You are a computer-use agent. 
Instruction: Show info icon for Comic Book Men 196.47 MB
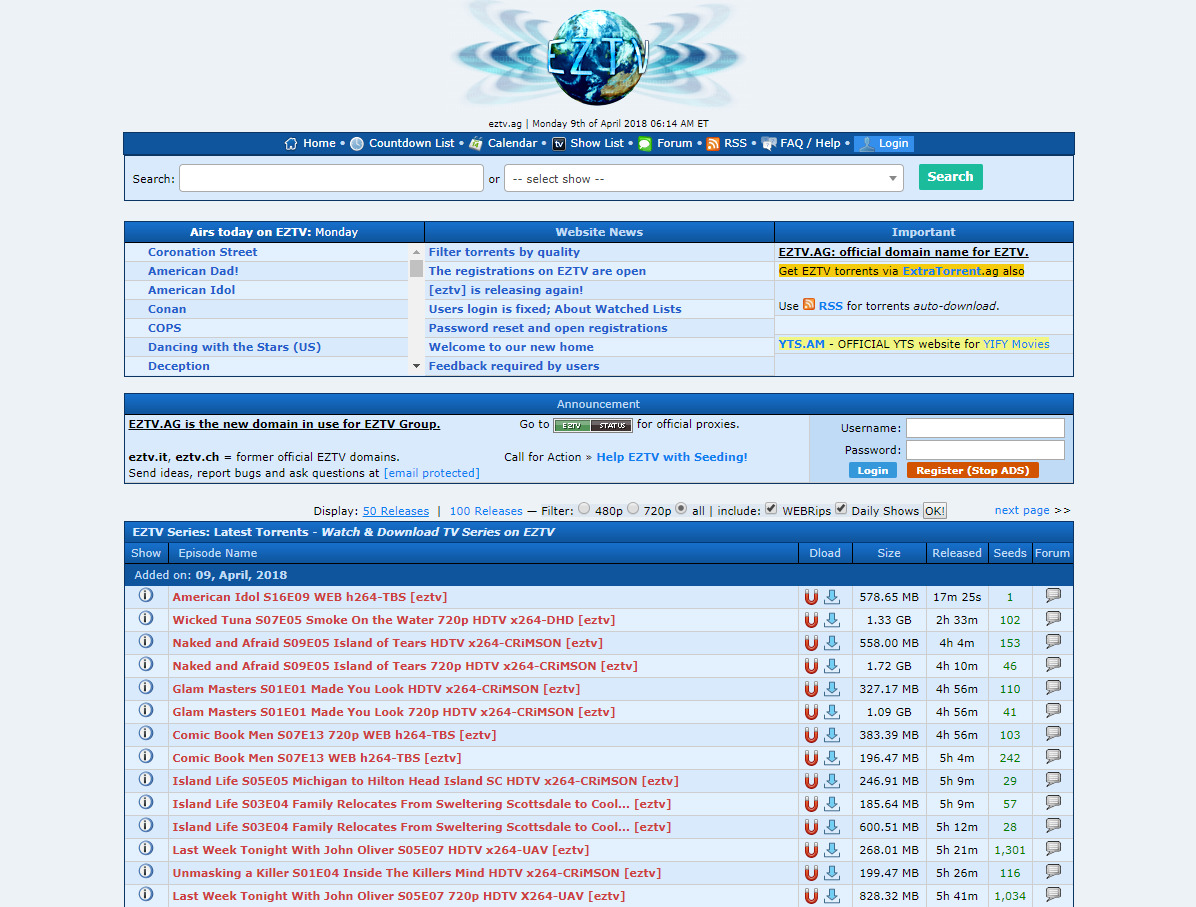click(x=146, y=757)
